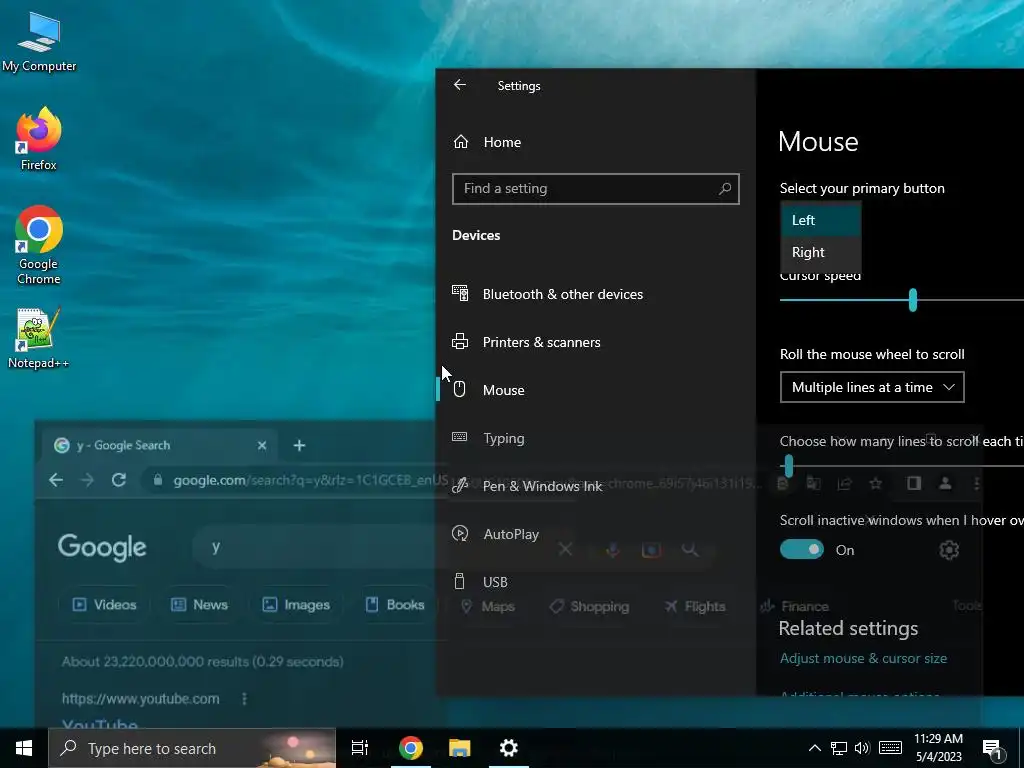Select the News filter in Google results

click(199, 605)
